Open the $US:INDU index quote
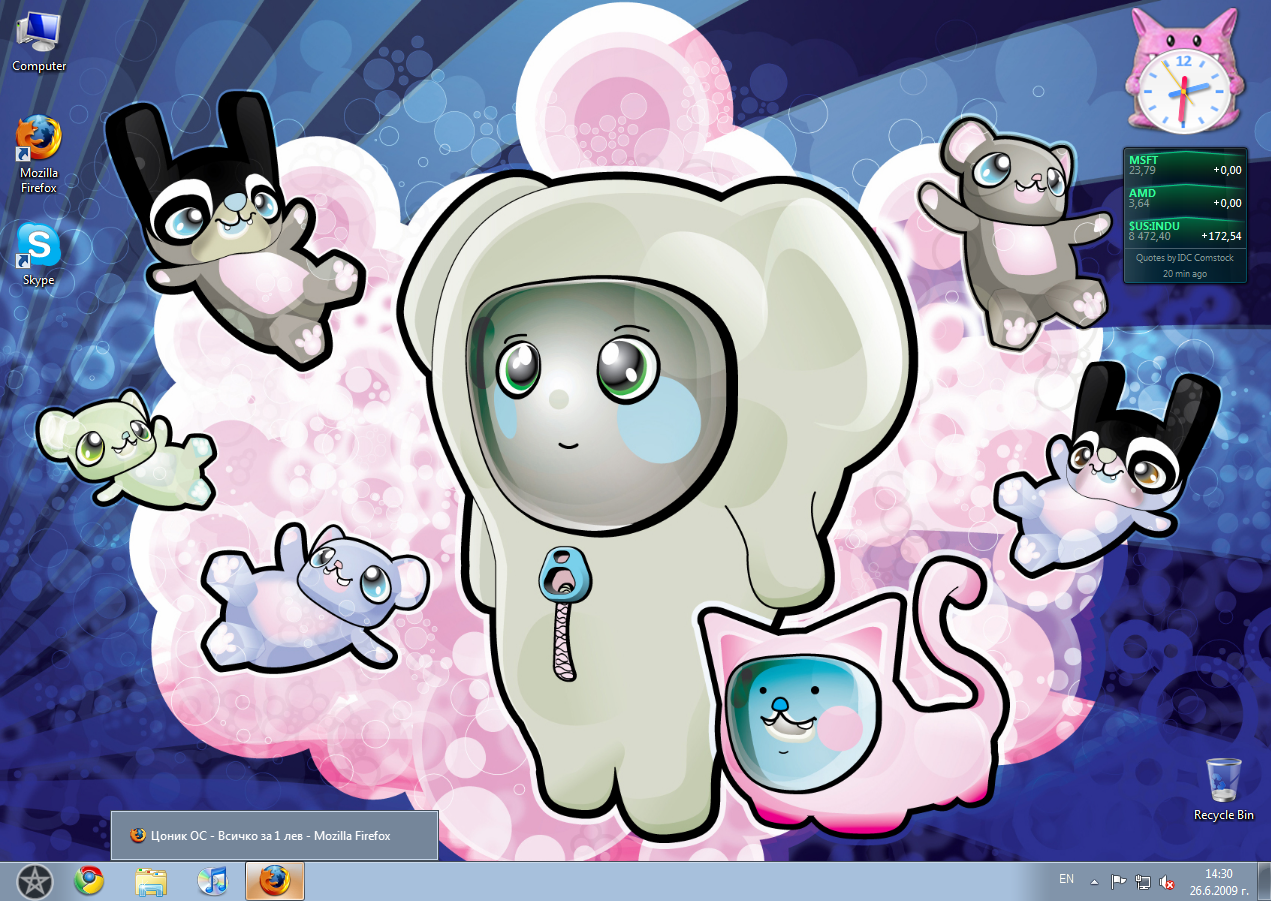The image size is (1271, 901). coord(1185,231)
